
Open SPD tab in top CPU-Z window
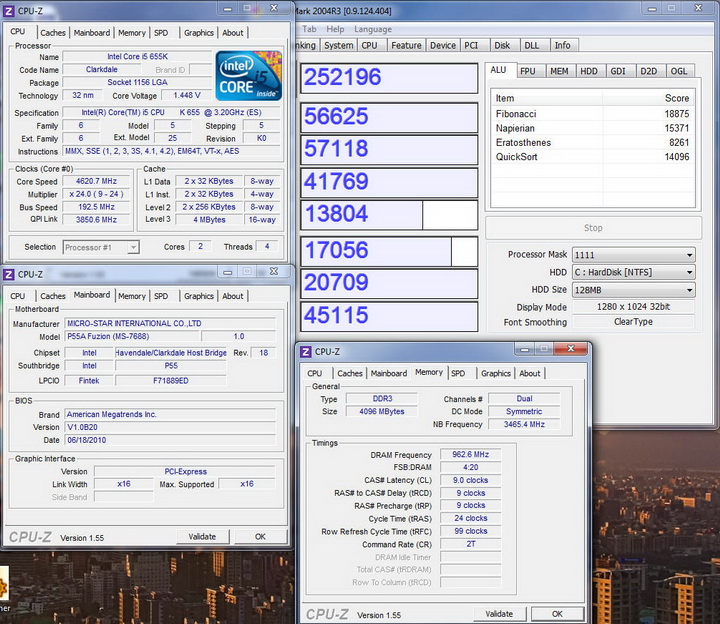pyautogui.click(x=161, y=33)
